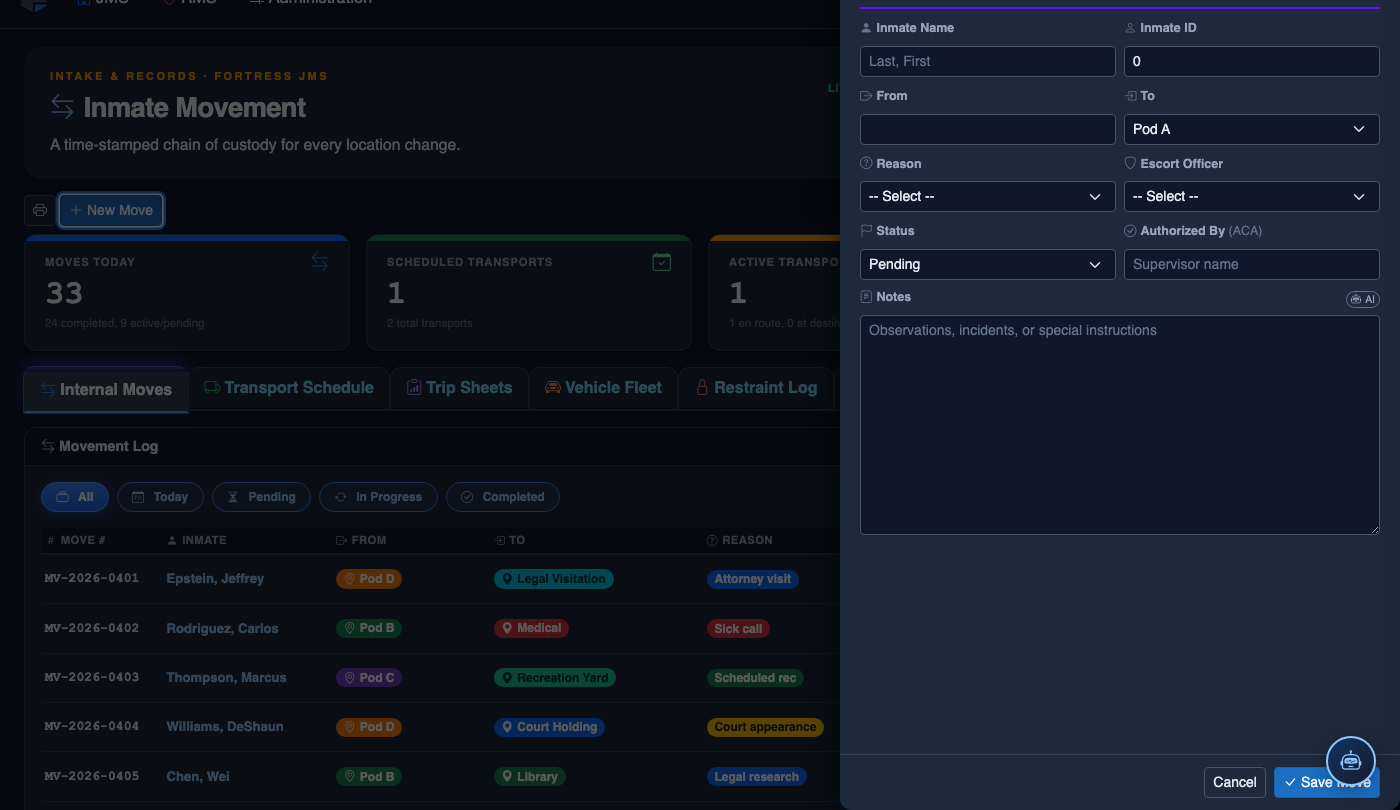Open the Status Pending dropdown
The image size is (1400, 810).
click(x=987, y=264)
